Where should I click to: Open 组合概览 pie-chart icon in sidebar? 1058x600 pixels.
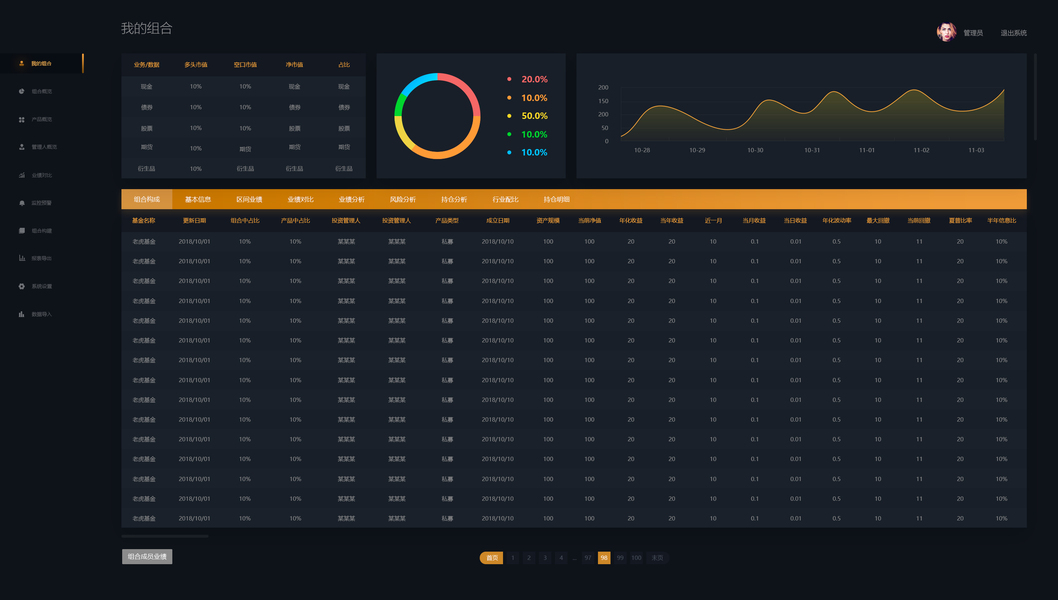(x=22, y=91)
